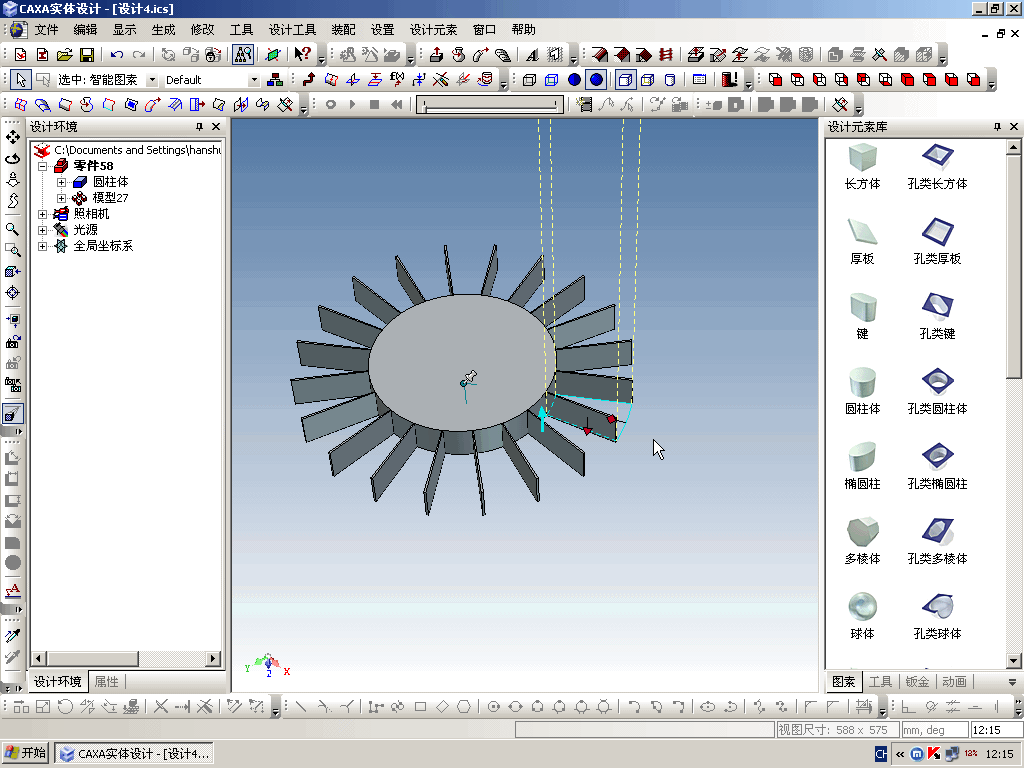The height and width of the screenshot is (768, 1024).
Task: Open a file with the folder icon
Action: point(64,55)
